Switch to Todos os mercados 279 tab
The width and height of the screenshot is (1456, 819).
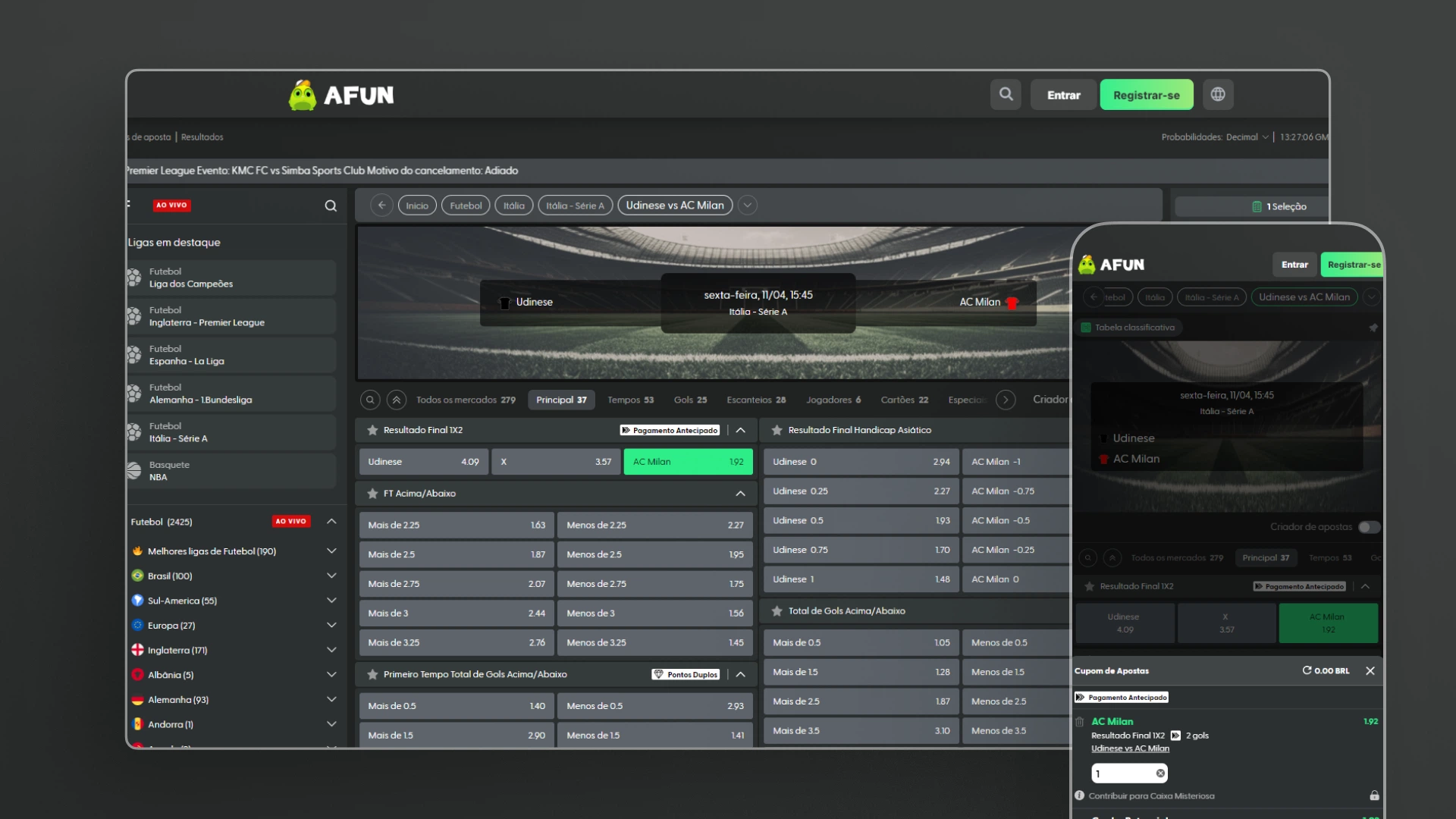tap(466, 400)
